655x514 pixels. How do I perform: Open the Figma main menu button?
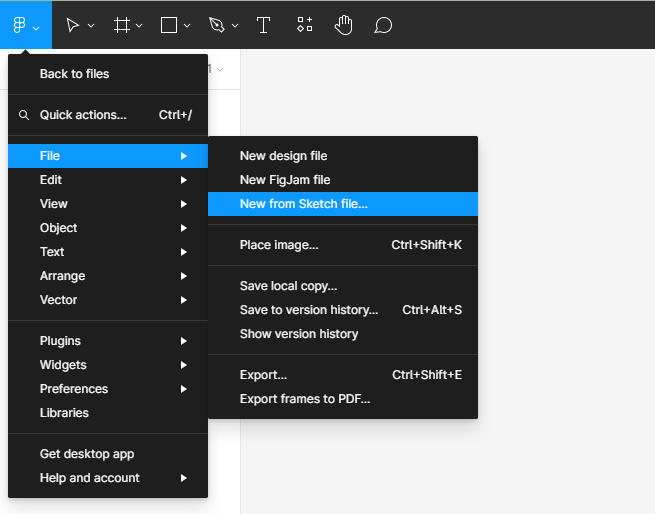pos(26,25)
